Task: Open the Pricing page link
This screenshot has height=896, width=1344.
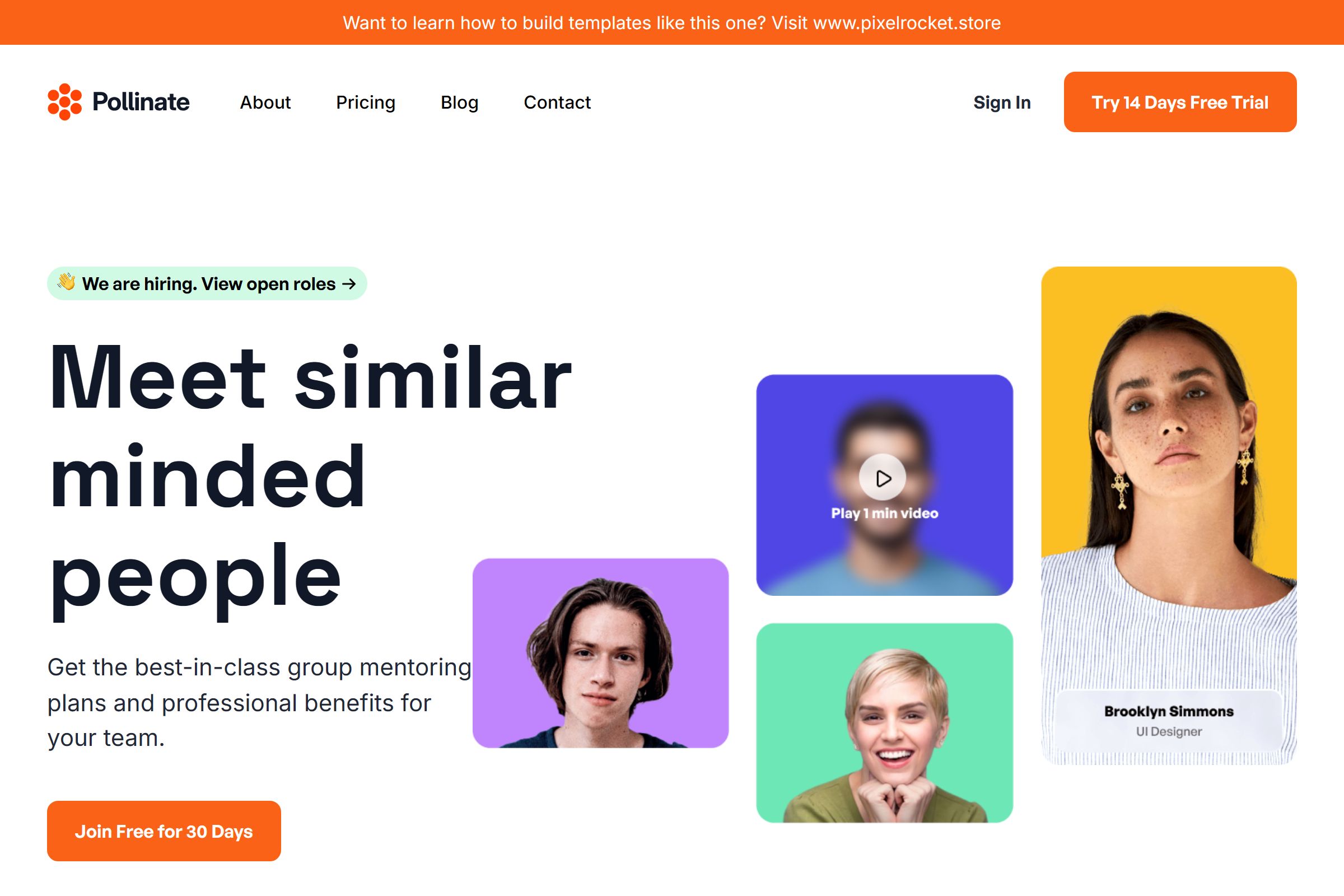Action: (x=366, y=102)
